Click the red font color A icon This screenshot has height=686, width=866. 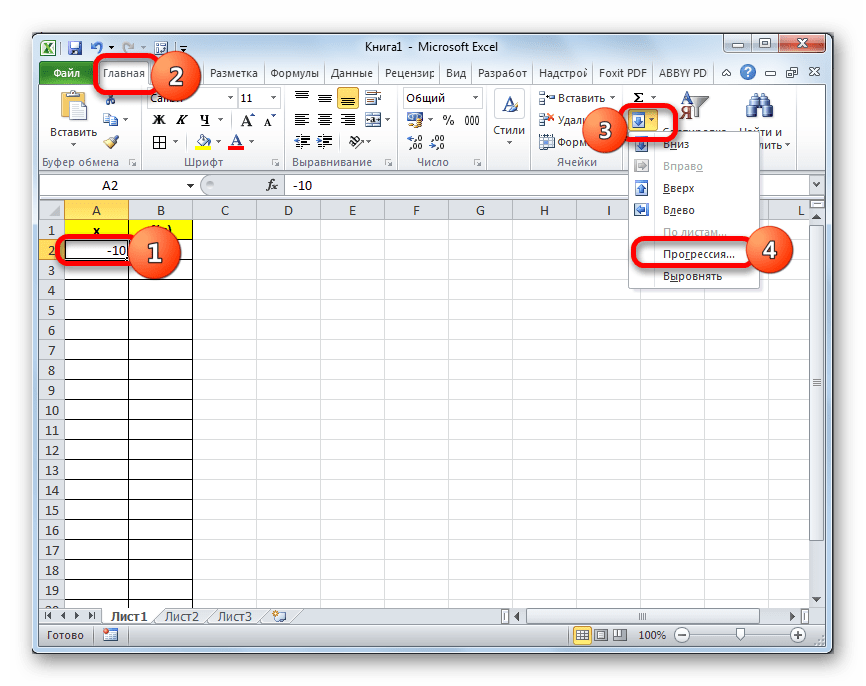click(236, 143)
